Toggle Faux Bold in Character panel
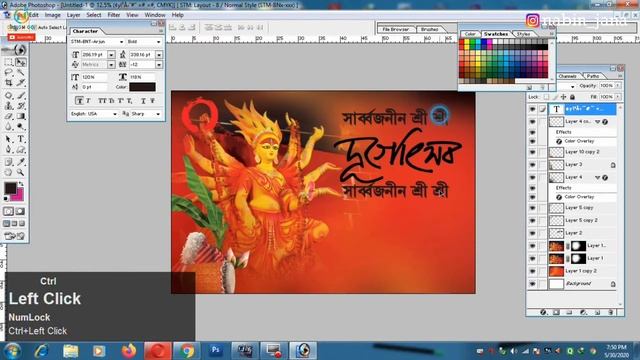The height and width of the screenshot is (360, 640). point(80,100)
